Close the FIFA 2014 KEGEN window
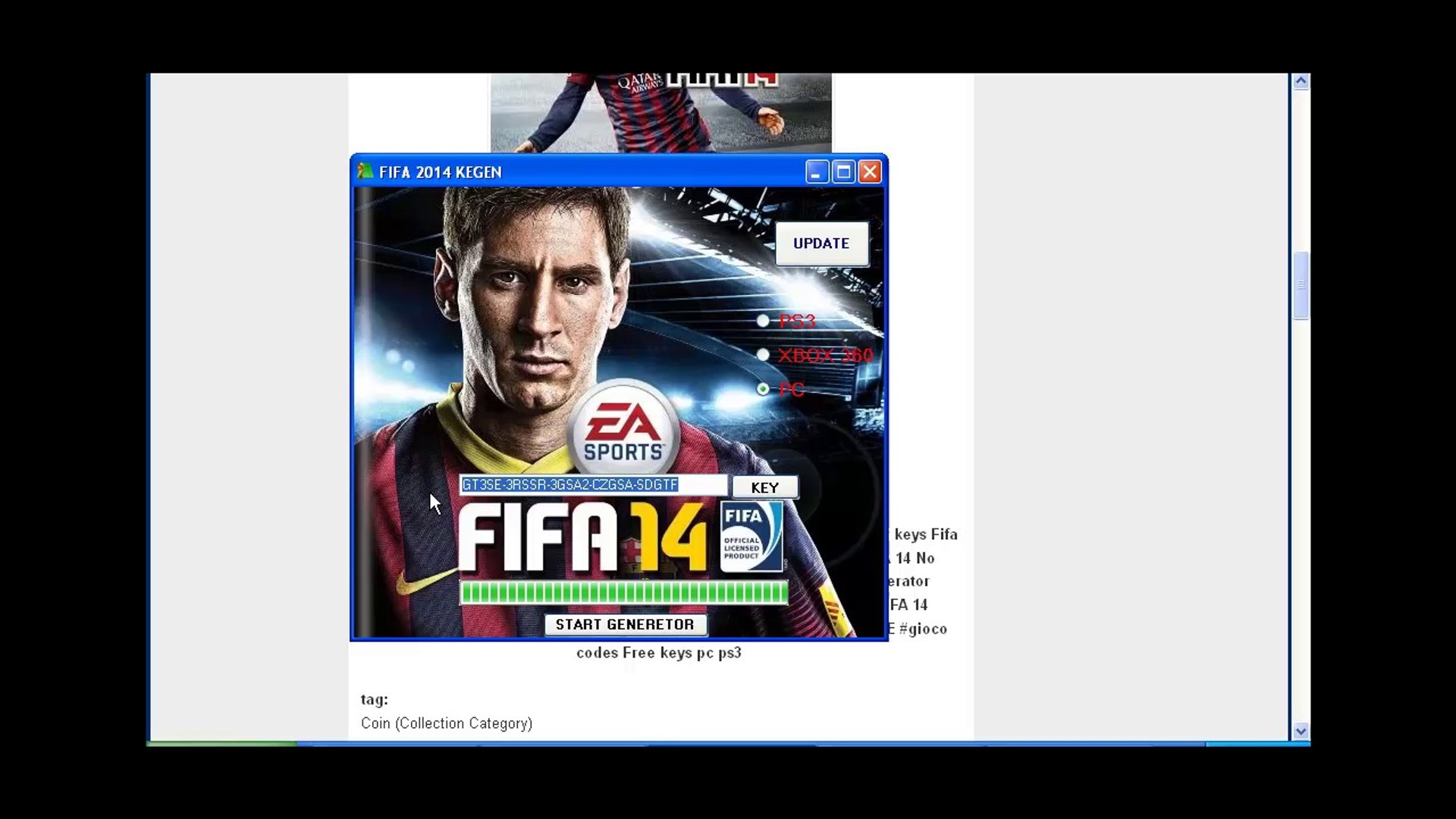The width and height of the screenshot is (1456, 819). (871, 172)
